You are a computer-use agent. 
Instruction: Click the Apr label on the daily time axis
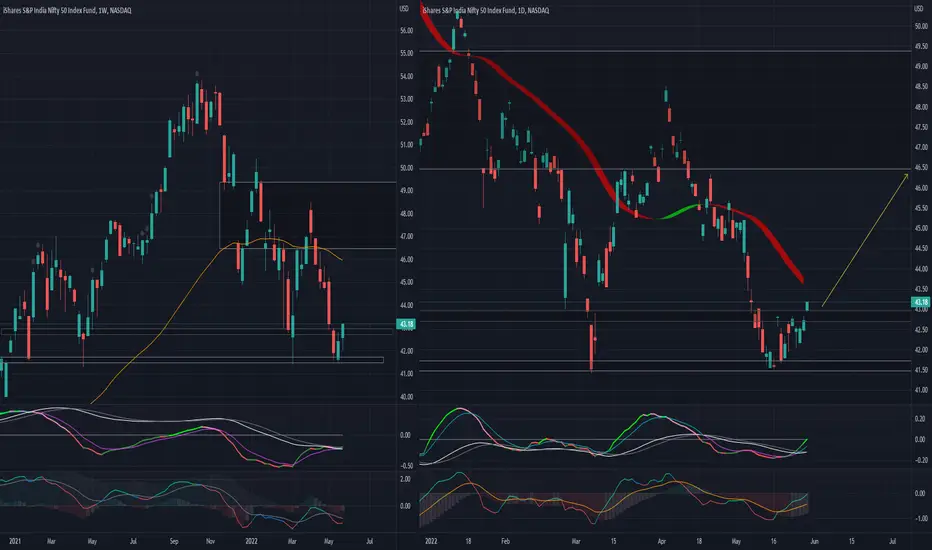(x=662, y=541)
